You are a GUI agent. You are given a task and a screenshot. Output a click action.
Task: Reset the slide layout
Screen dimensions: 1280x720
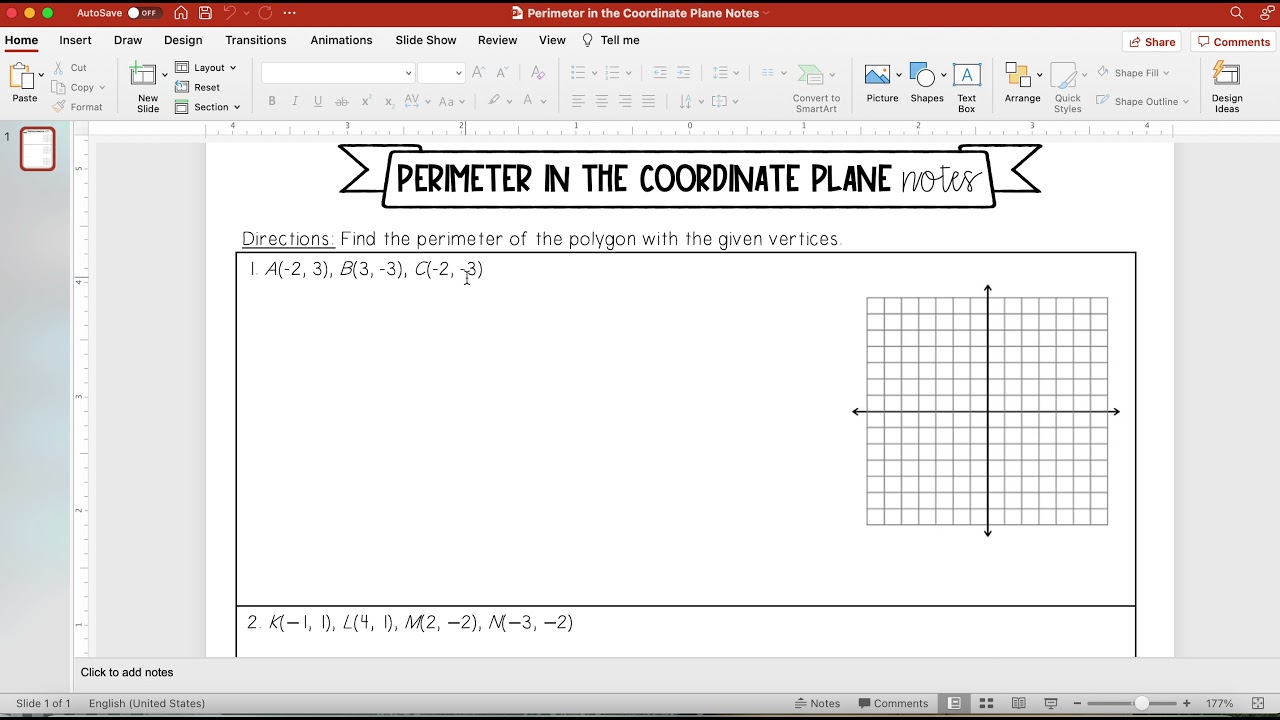tap(198, 87)
